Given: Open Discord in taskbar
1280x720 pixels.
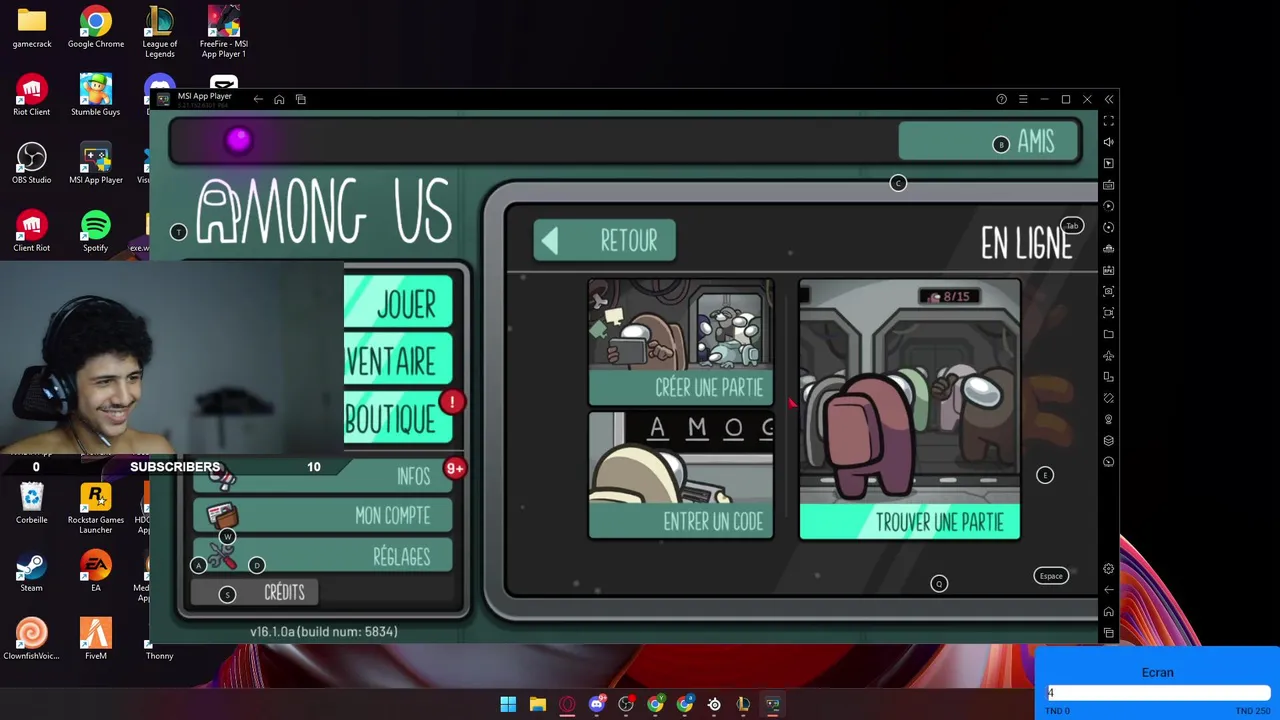Looking at the screenshot, I should pos(597,704).
